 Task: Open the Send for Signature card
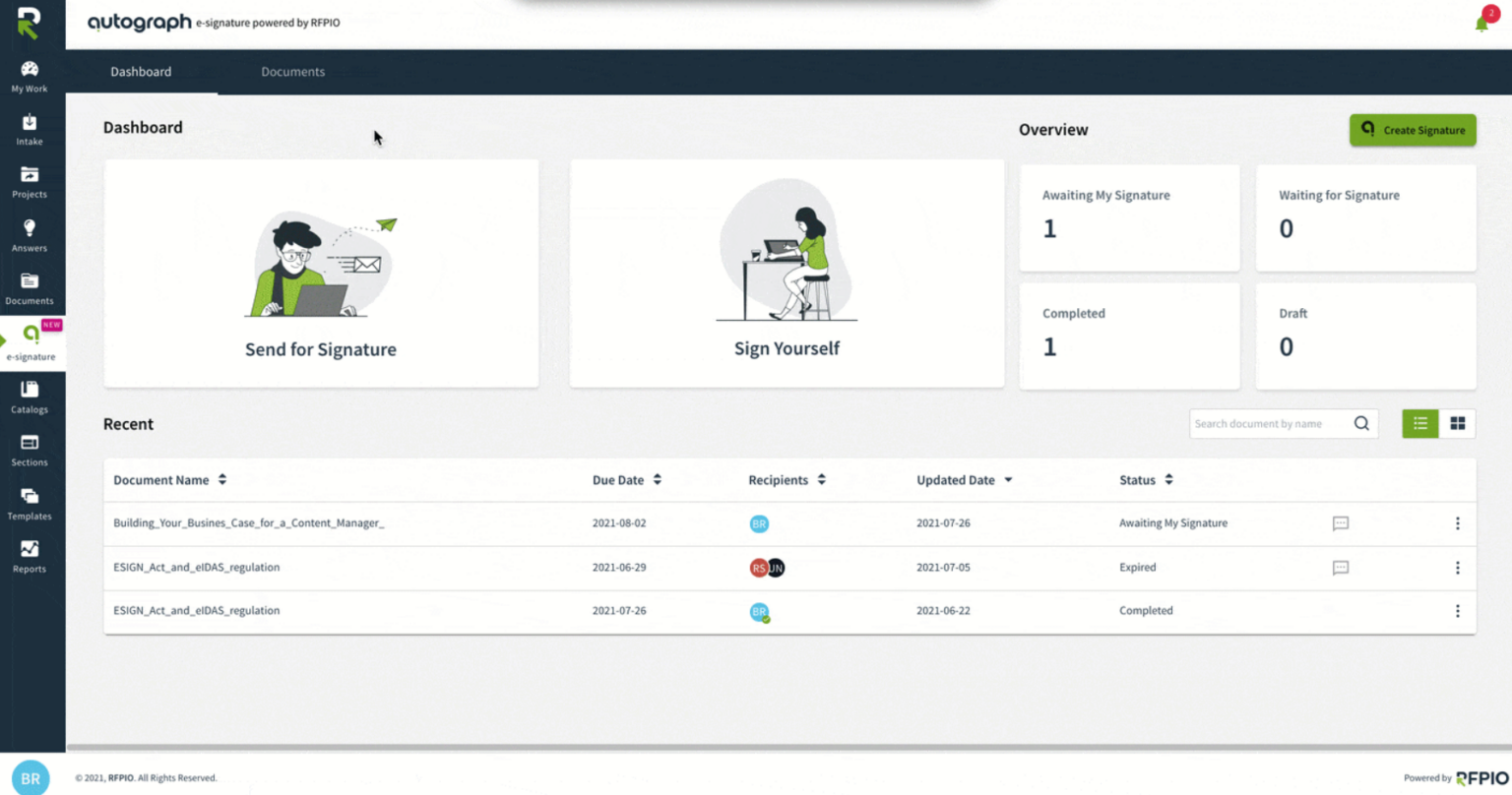coord(321,273)
